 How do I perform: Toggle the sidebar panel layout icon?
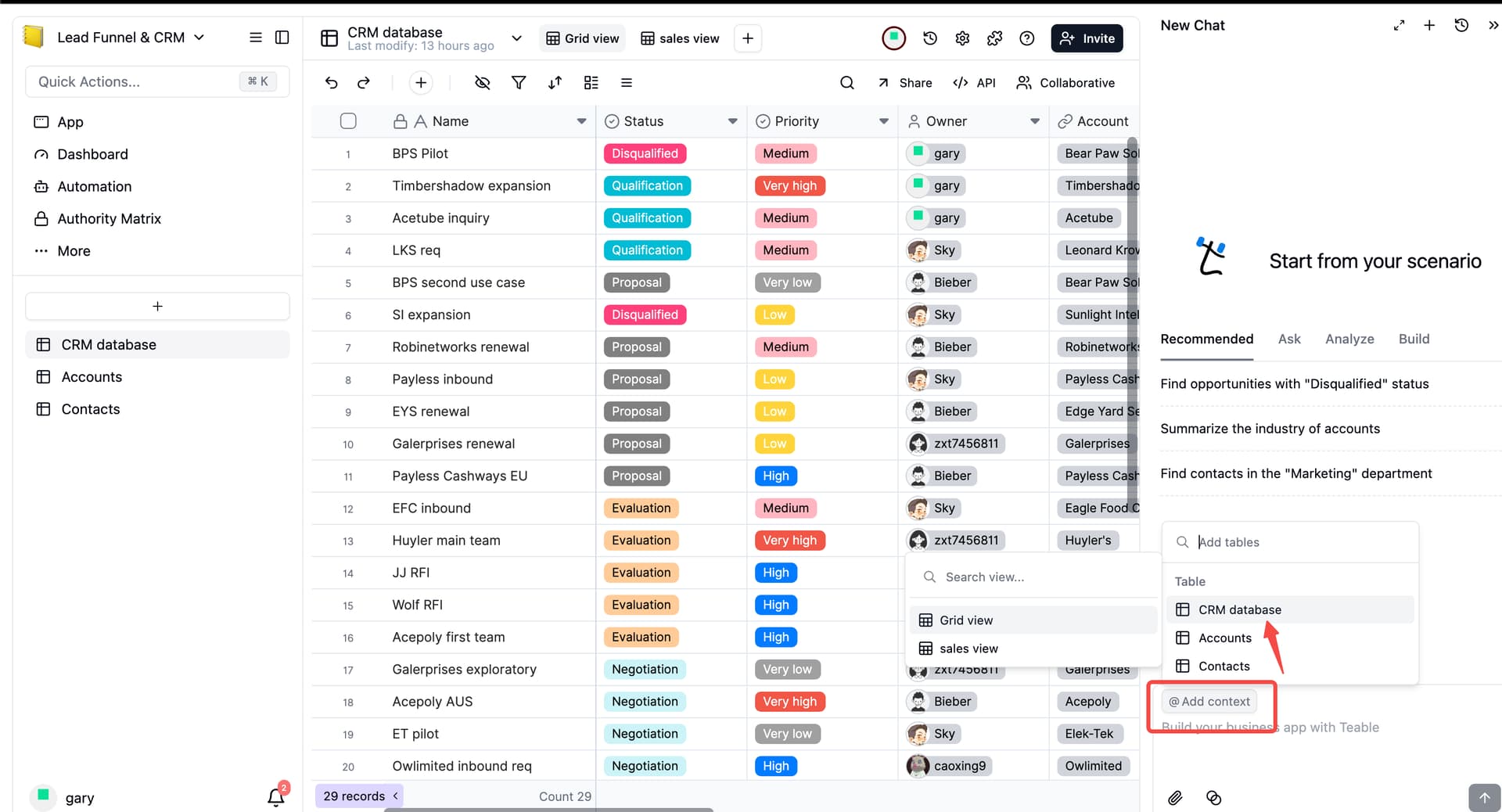pyautogui.click(x=282, y=38)
